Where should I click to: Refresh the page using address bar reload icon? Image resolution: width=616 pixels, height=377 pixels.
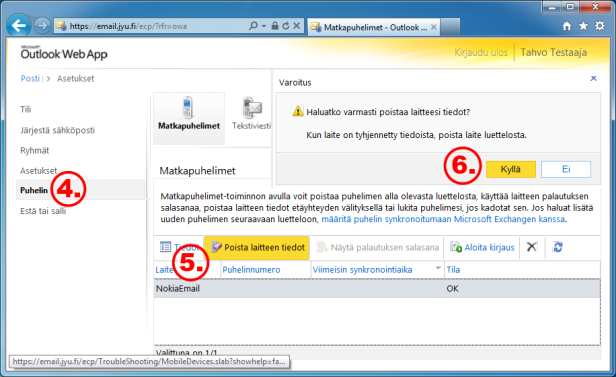coord(286,26)
